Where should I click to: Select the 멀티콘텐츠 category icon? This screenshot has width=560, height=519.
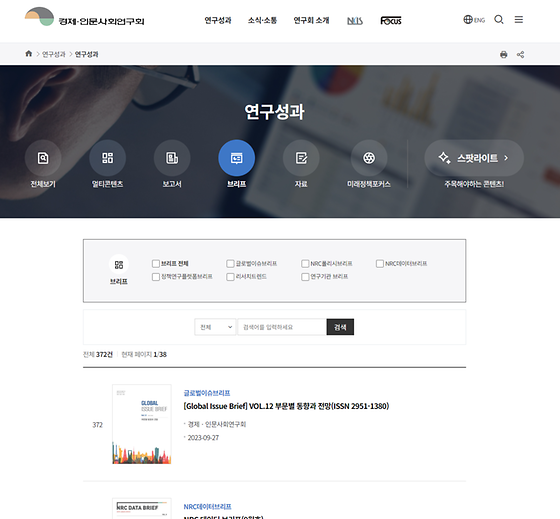(108, 158)
